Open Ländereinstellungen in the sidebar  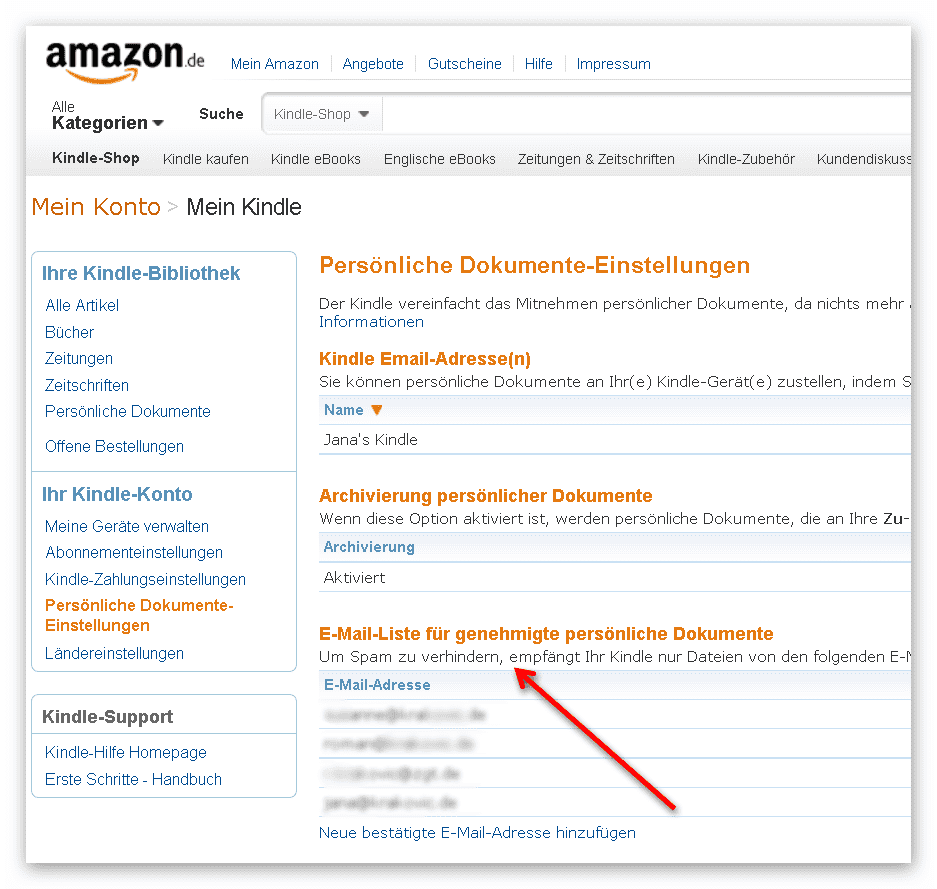coord(114,653)
